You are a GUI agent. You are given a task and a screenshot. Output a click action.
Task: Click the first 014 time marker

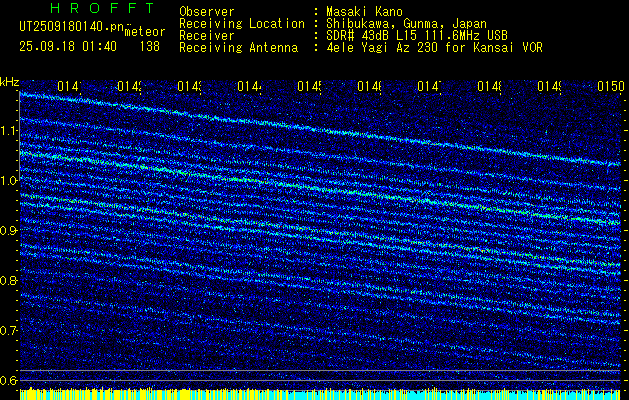[68, 87]
